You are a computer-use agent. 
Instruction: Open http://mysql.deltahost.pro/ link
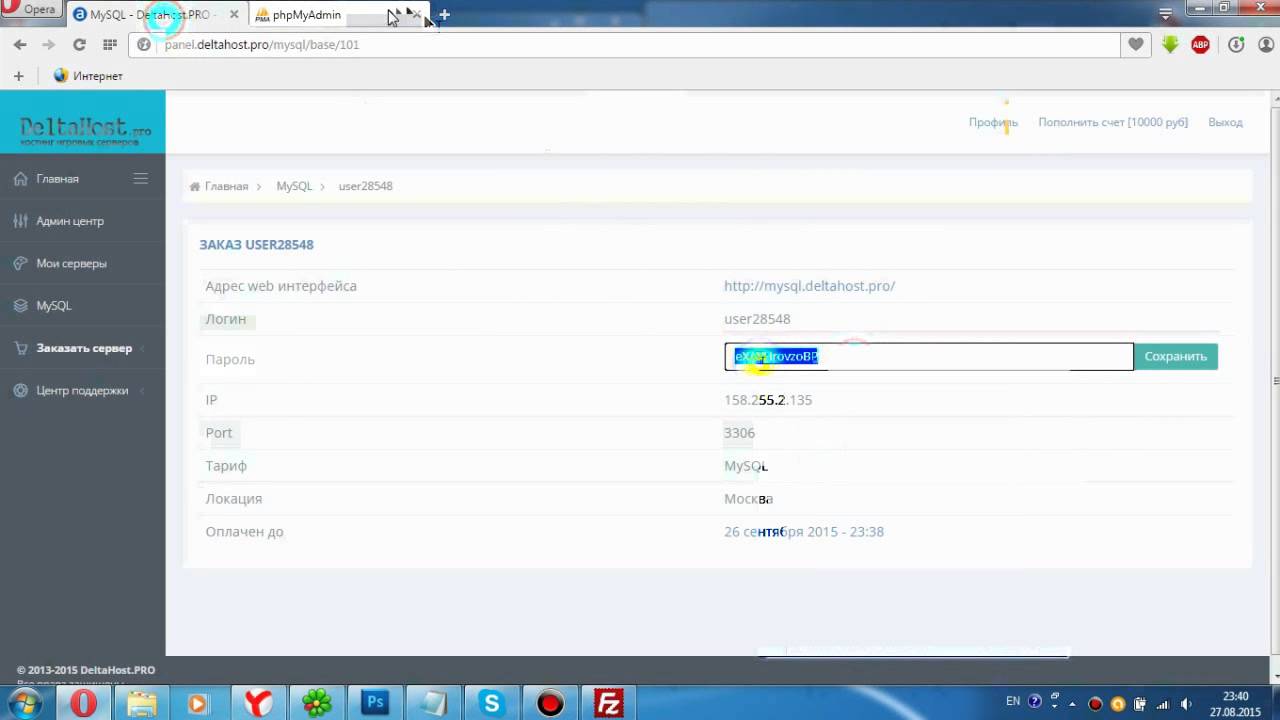click(x=809, y=286)
